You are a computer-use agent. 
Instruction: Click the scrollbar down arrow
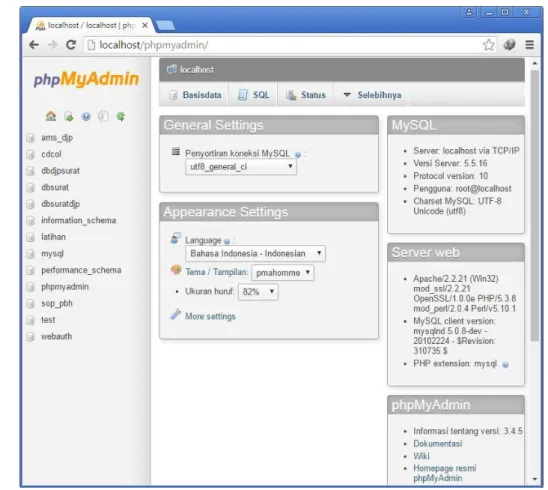[x=535, y=479]
